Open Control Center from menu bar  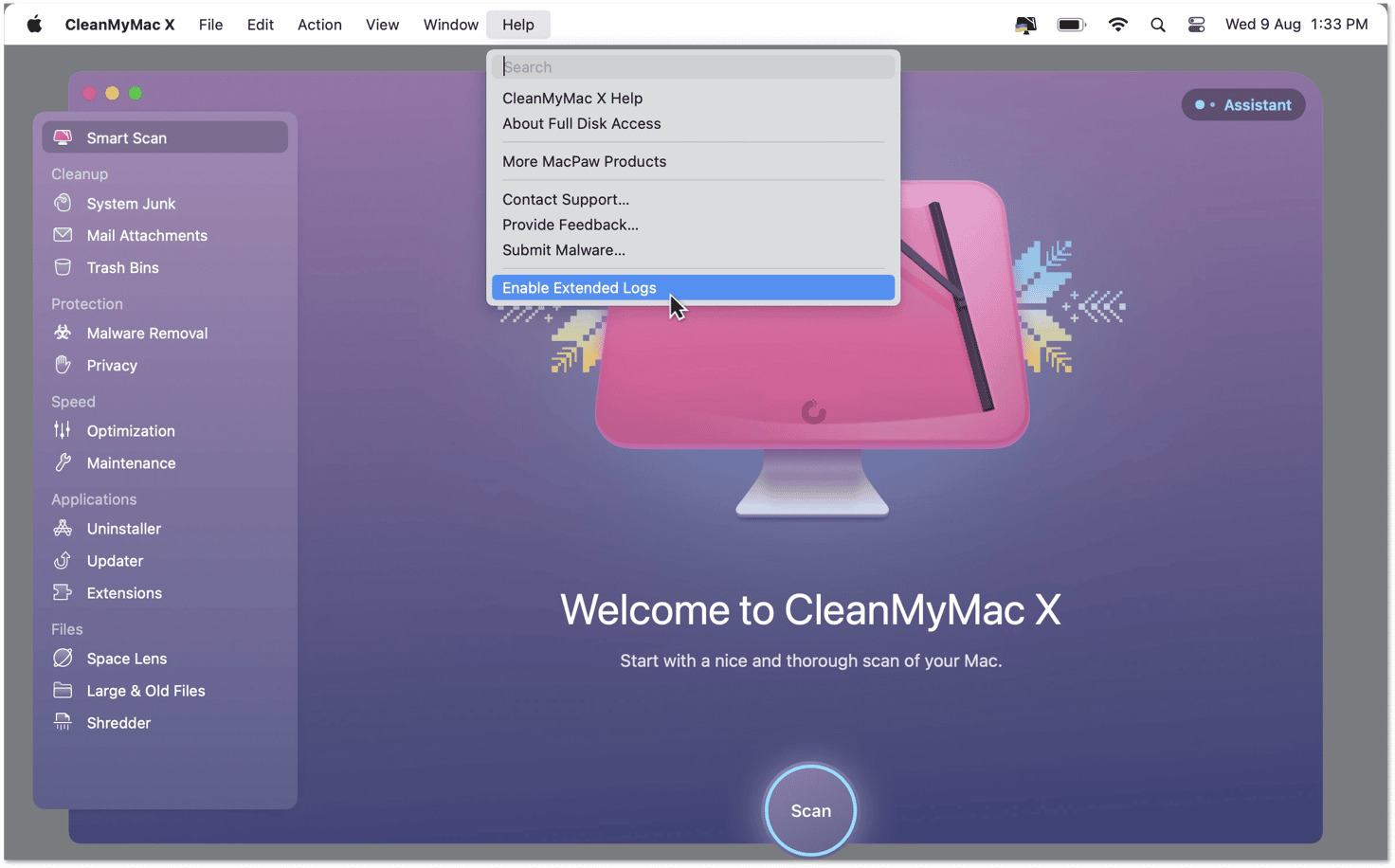click(x=1196, y=25)
